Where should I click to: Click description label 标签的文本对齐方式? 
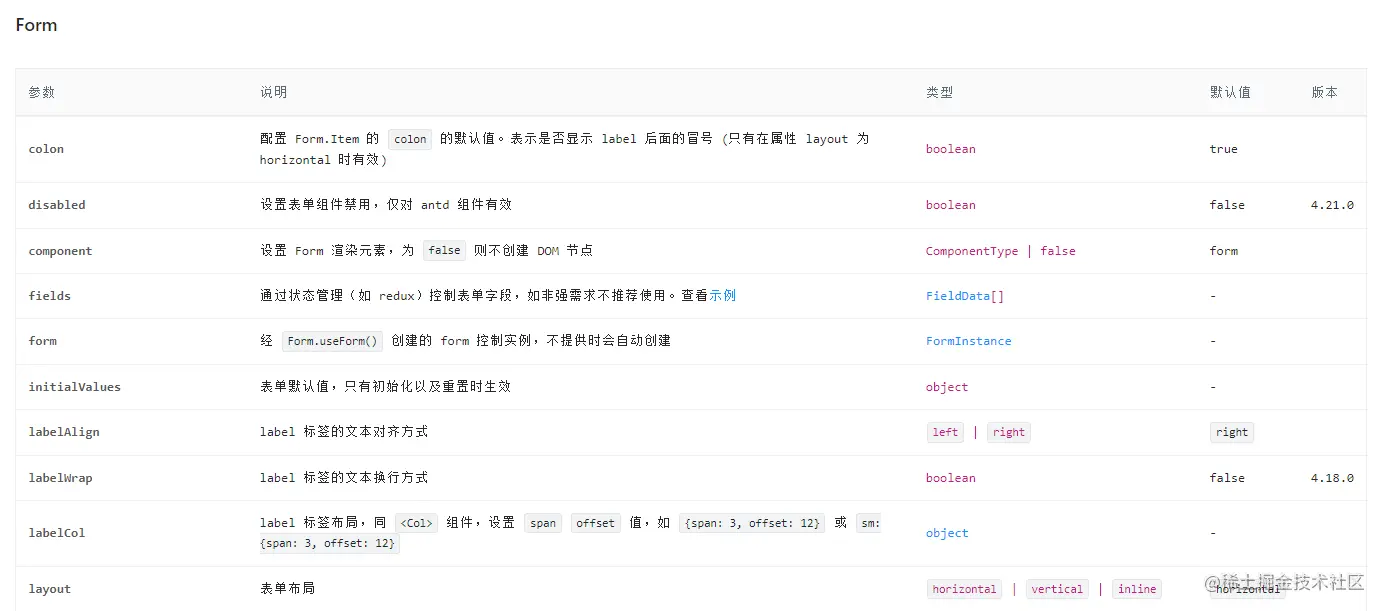pyautogui.click(x=344, y=432)
